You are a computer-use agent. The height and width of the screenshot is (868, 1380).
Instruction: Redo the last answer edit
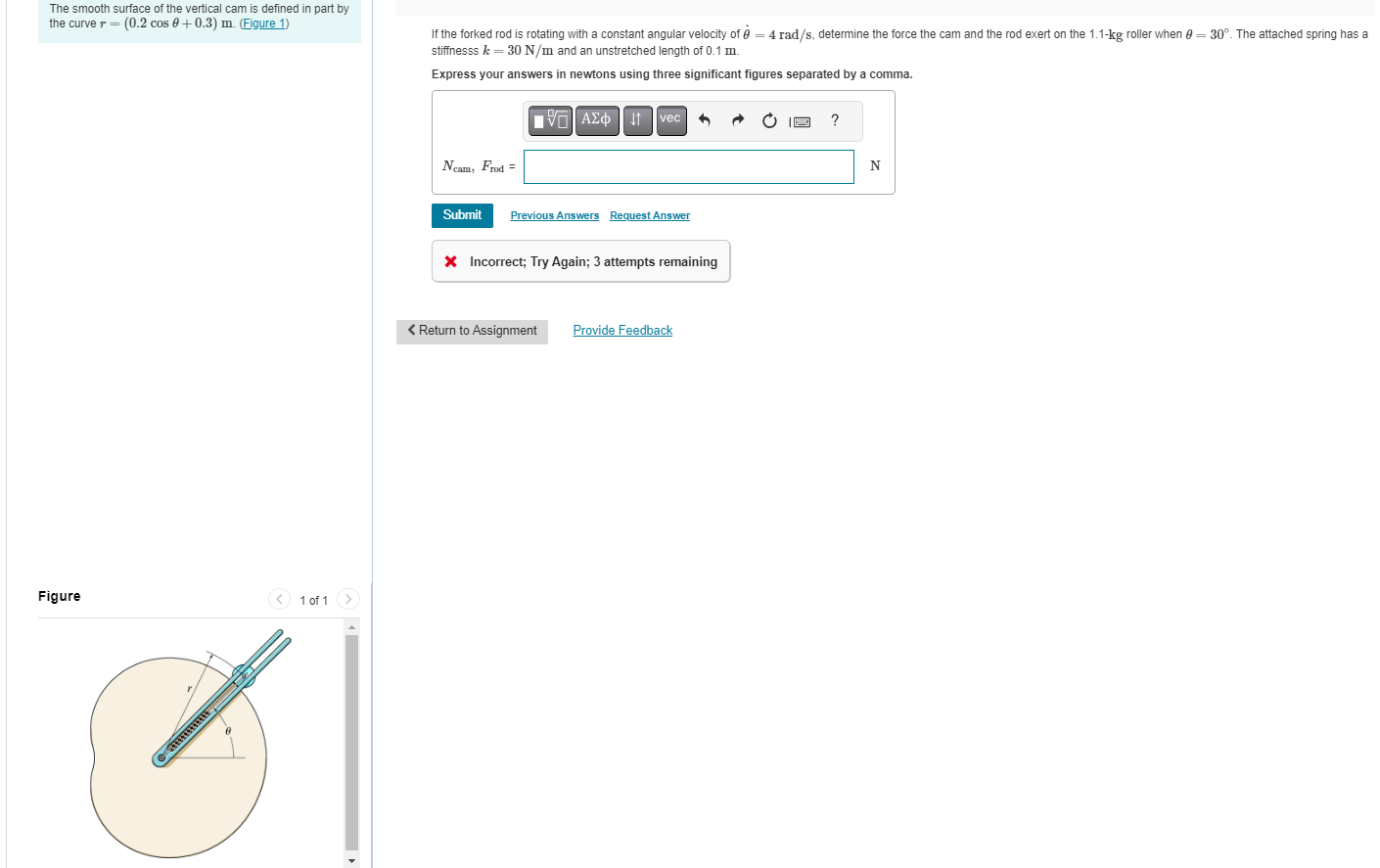738,120
